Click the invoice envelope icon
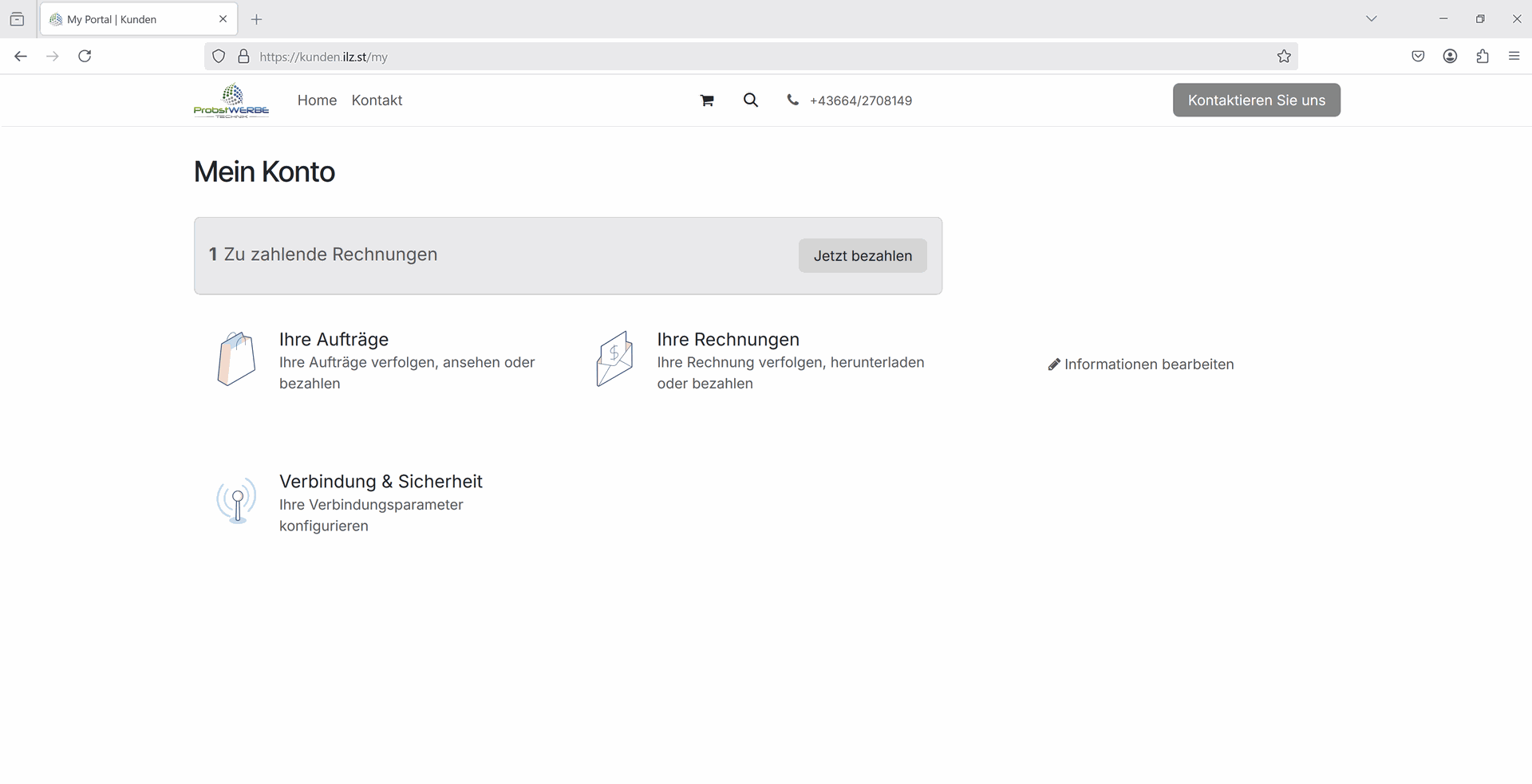 614,359
